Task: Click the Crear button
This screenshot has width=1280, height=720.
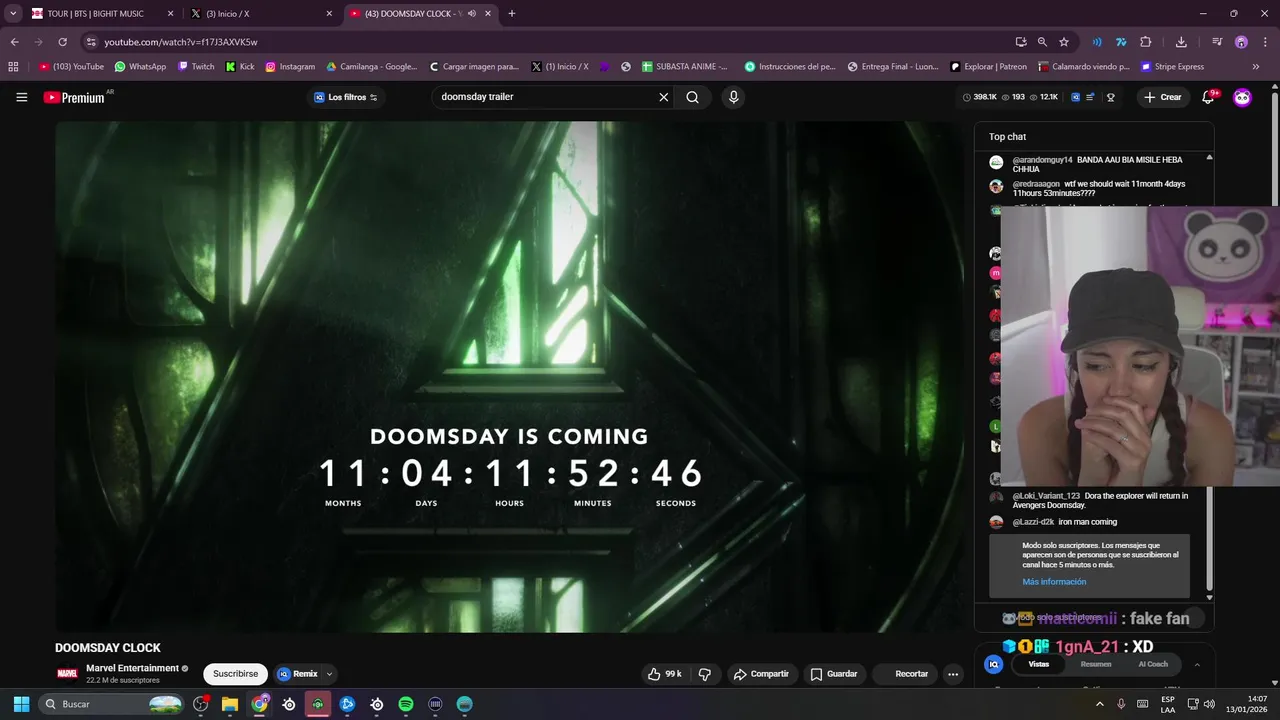Action: (1163, 97)
